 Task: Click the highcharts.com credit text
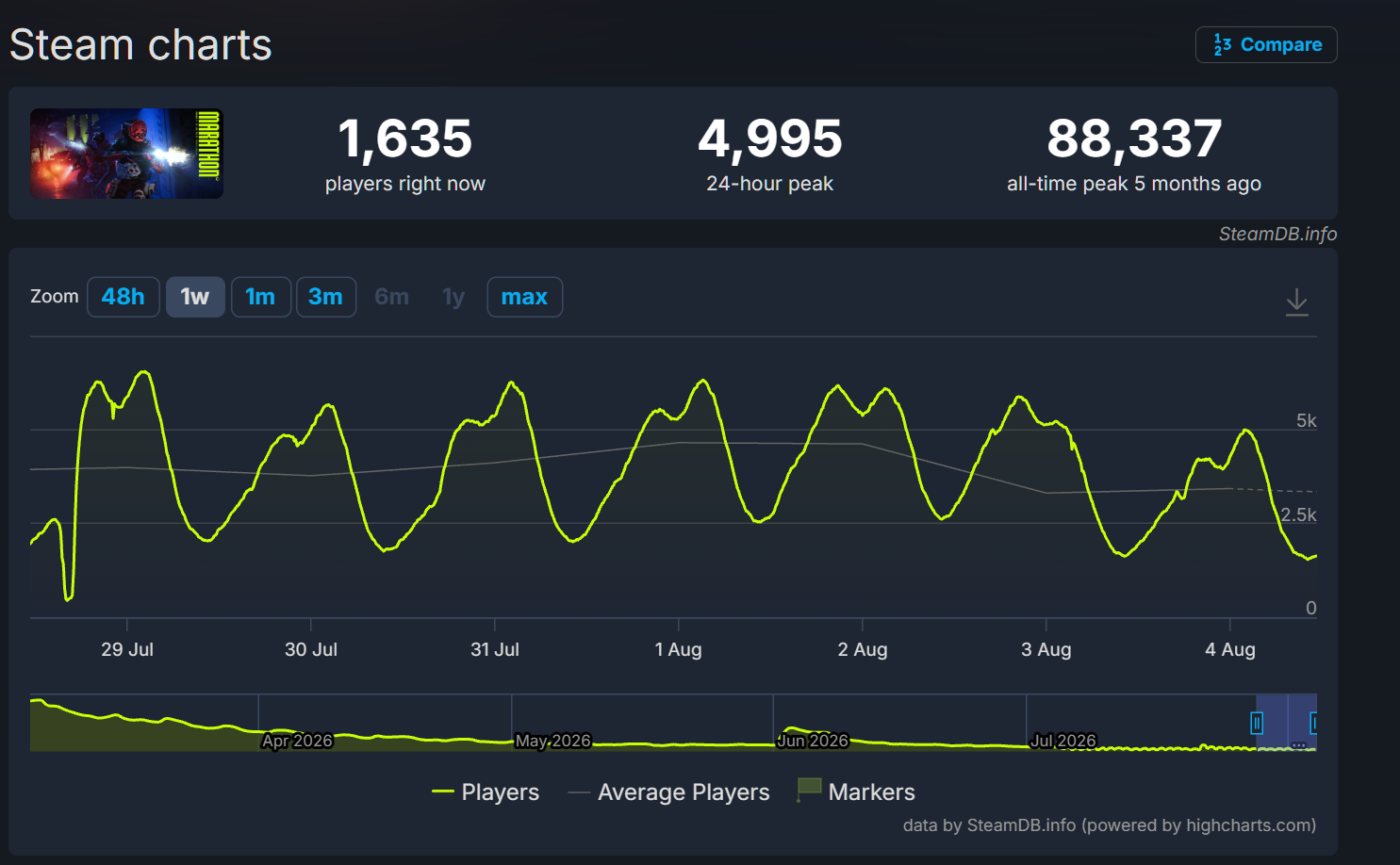1248,825
